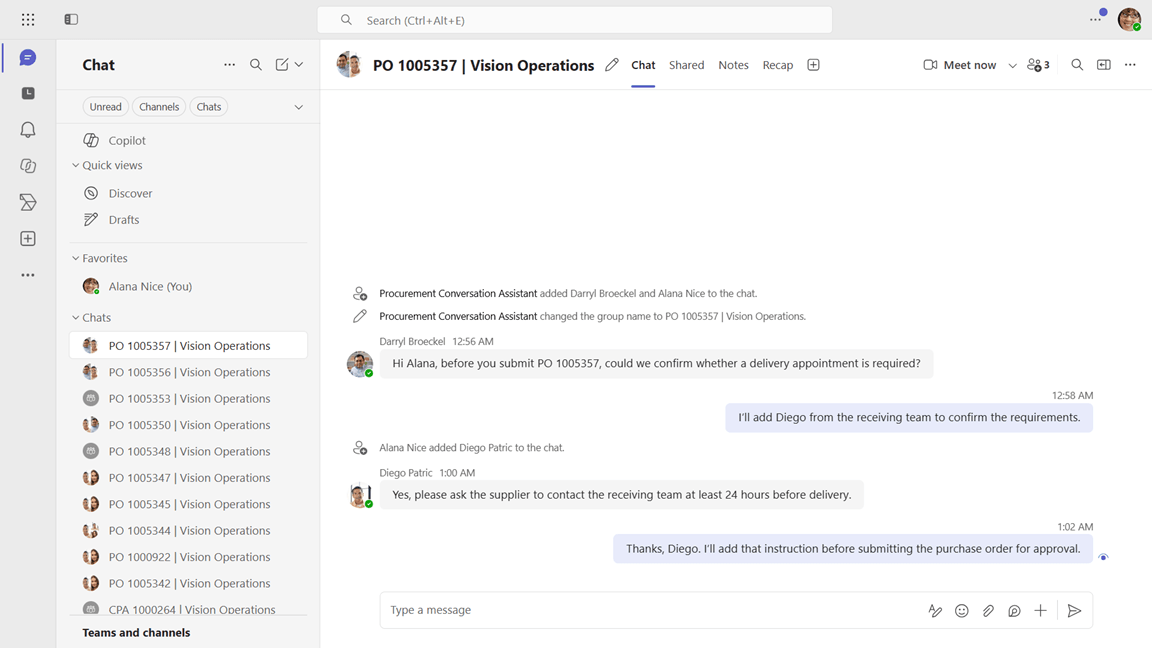
Task: Open Copilot in the chat list
Action: [188, 140]
